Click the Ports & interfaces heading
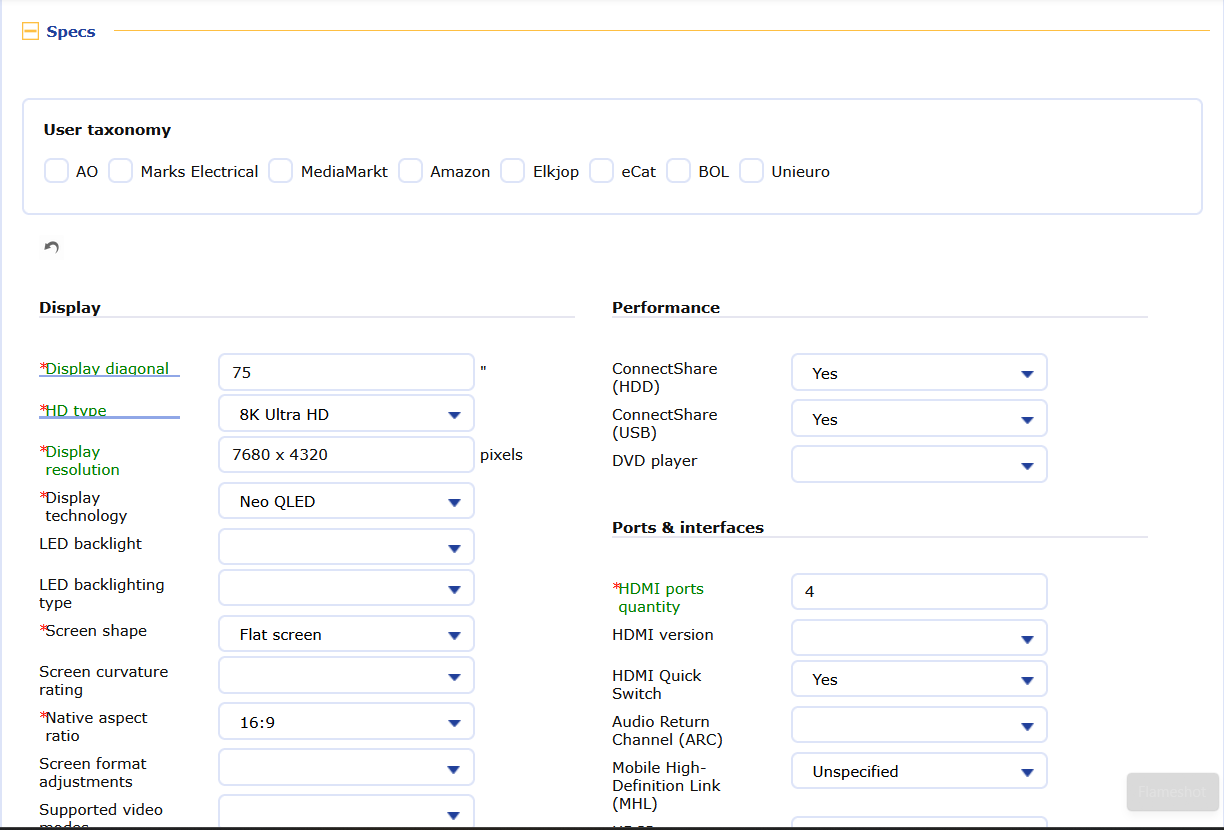1224x830 pixels. (688, 528)
